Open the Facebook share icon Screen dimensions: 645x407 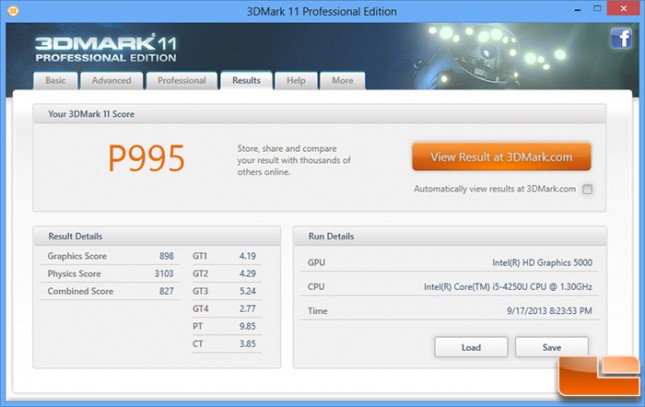tap(621, 39)
